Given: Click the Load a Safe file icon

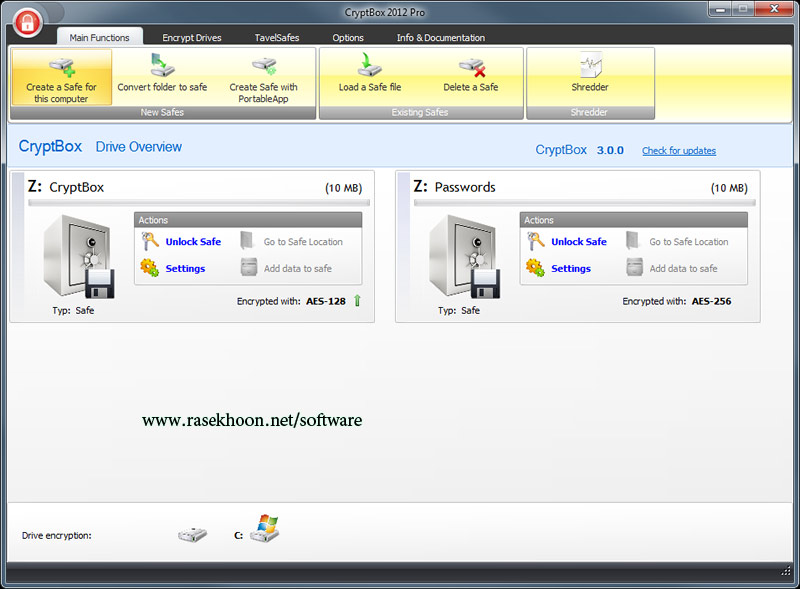Looking at the screenshot, I should click(x=369, y=66).
